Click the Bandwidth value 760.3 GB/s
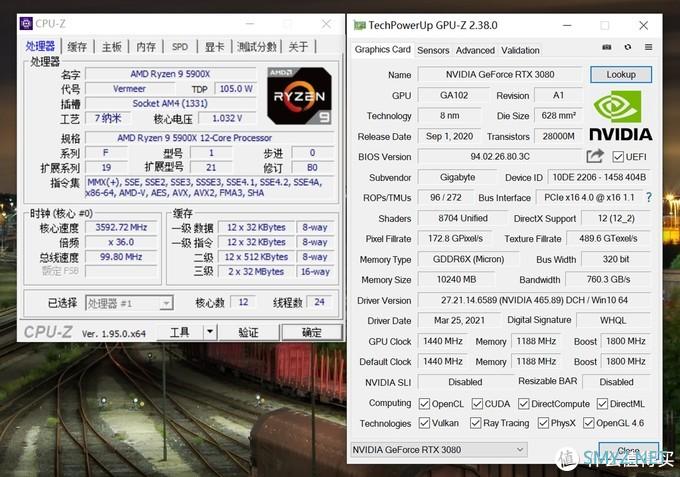Image resolution: width=680 pixels, height=477 pixels. [x=608, y=280]
